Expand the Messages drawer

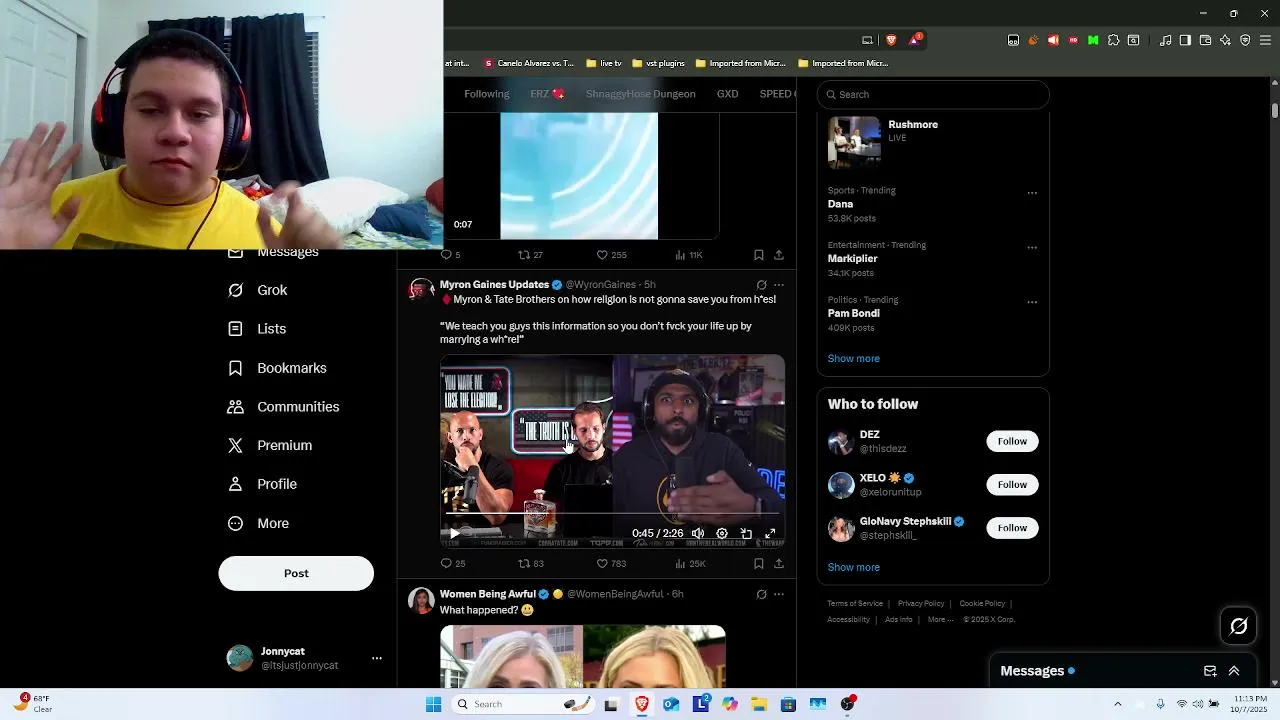pos(1234,671)
